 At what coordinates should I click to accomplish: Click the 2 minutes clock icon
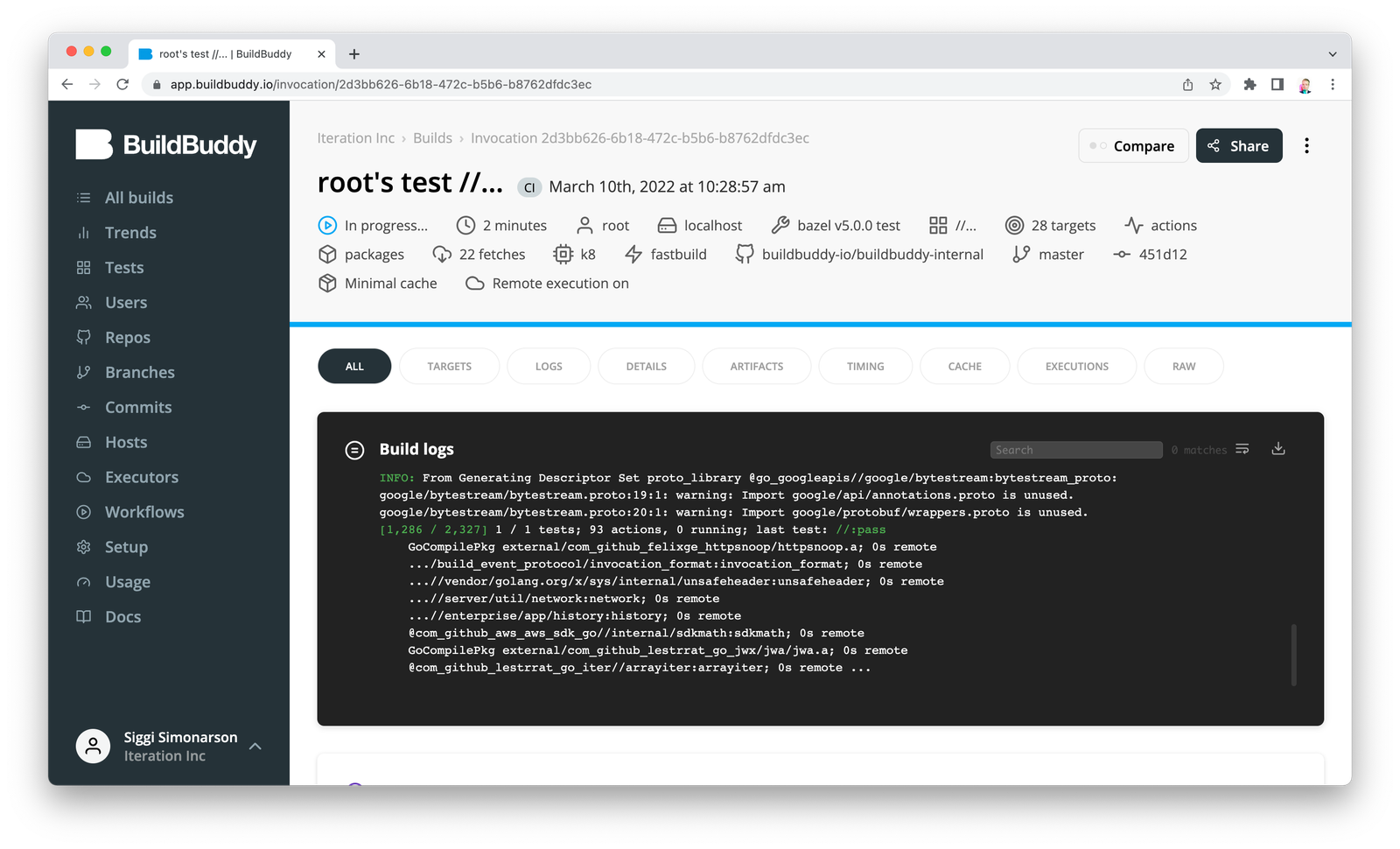coord(466,226)
